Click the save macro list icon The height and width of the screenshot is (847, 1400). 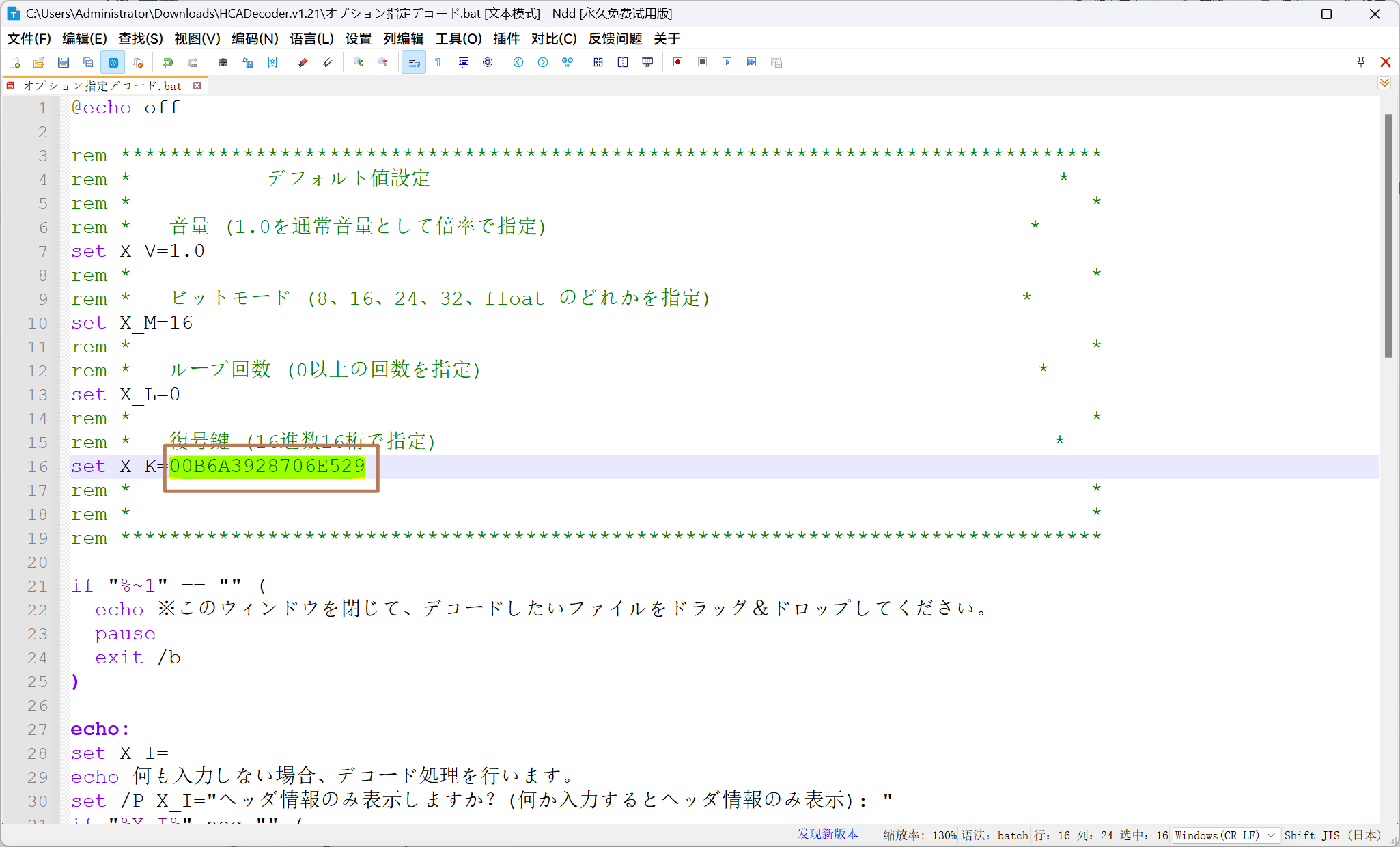[776, 62]
